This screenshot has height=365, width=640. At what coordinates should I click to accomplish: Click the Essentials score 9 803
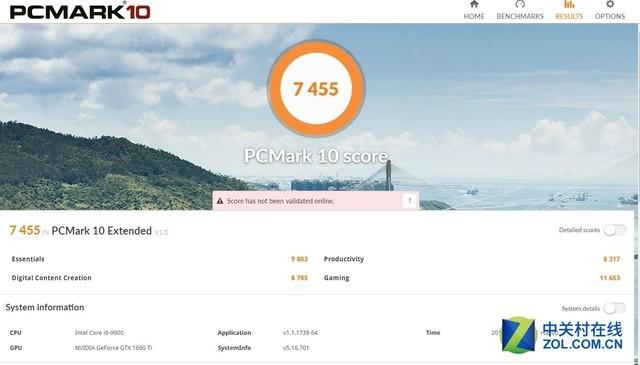pyautogui.click(x=299, y=259)
